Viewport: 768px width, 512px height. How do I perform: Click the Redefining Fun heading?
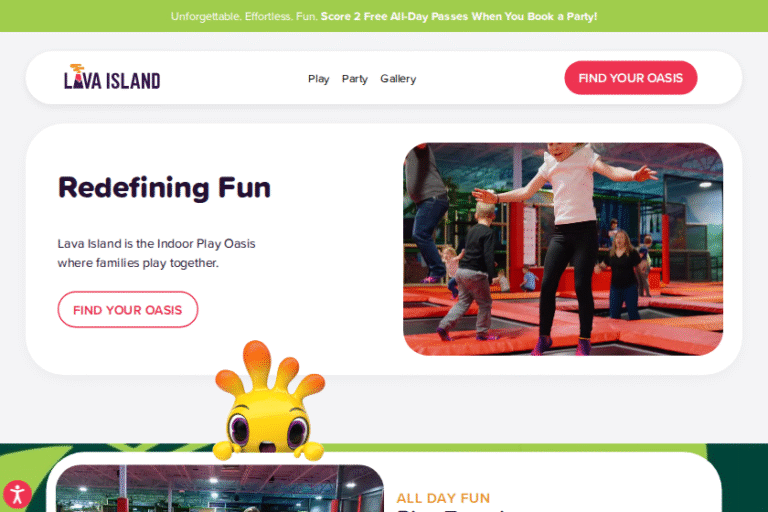164,188
